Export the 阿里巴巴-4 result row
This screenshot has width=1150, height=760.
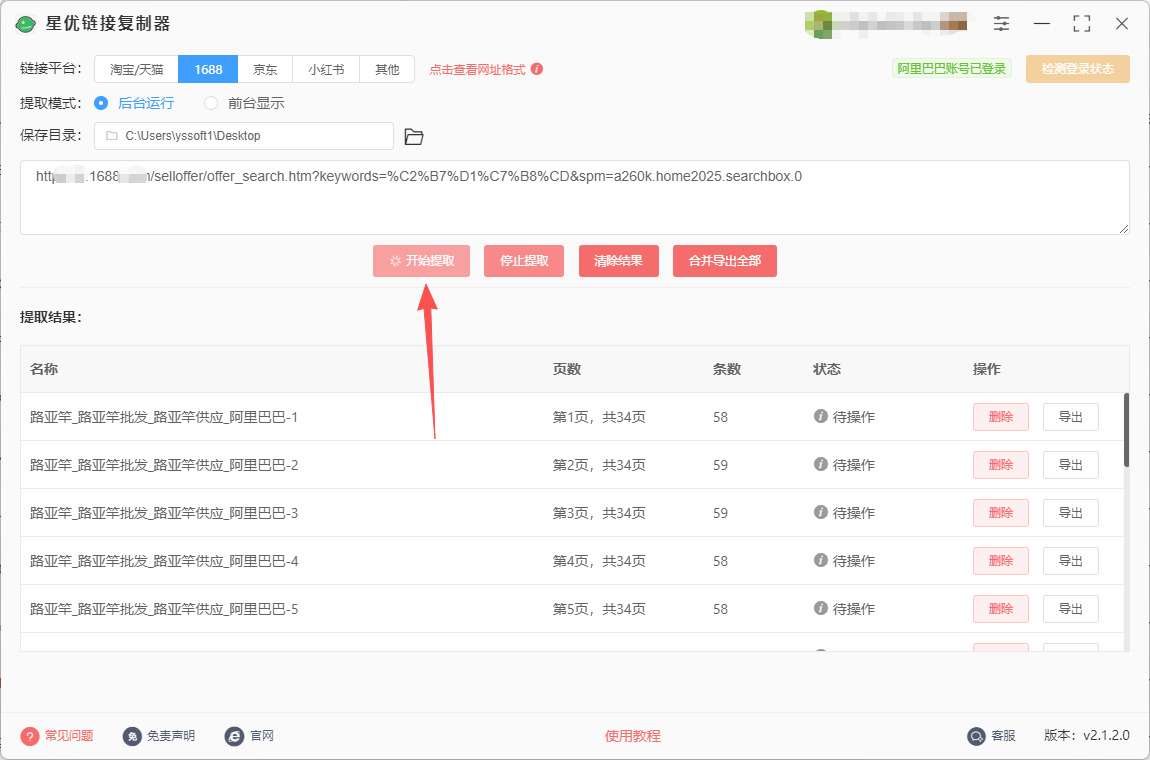(1071, 560)
